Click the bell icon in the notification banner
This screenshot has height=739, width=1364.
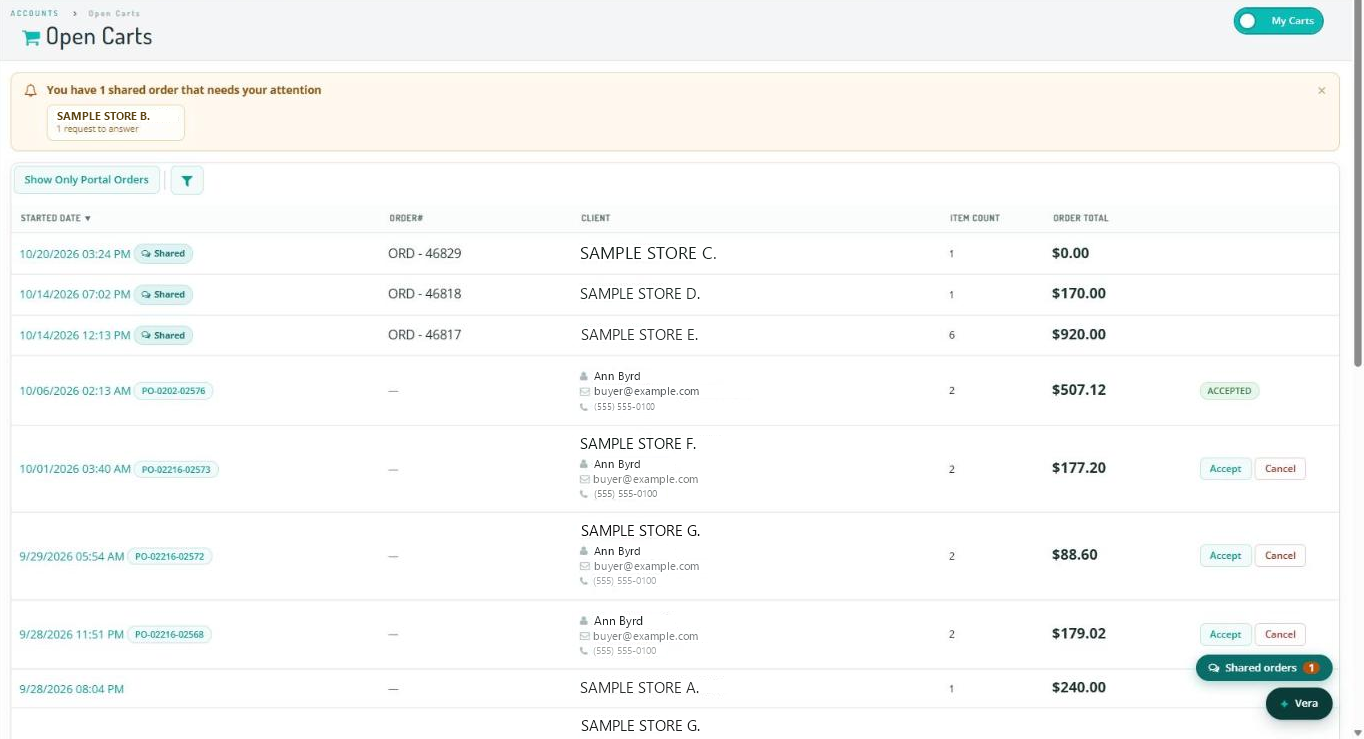(x=31, y=90)
